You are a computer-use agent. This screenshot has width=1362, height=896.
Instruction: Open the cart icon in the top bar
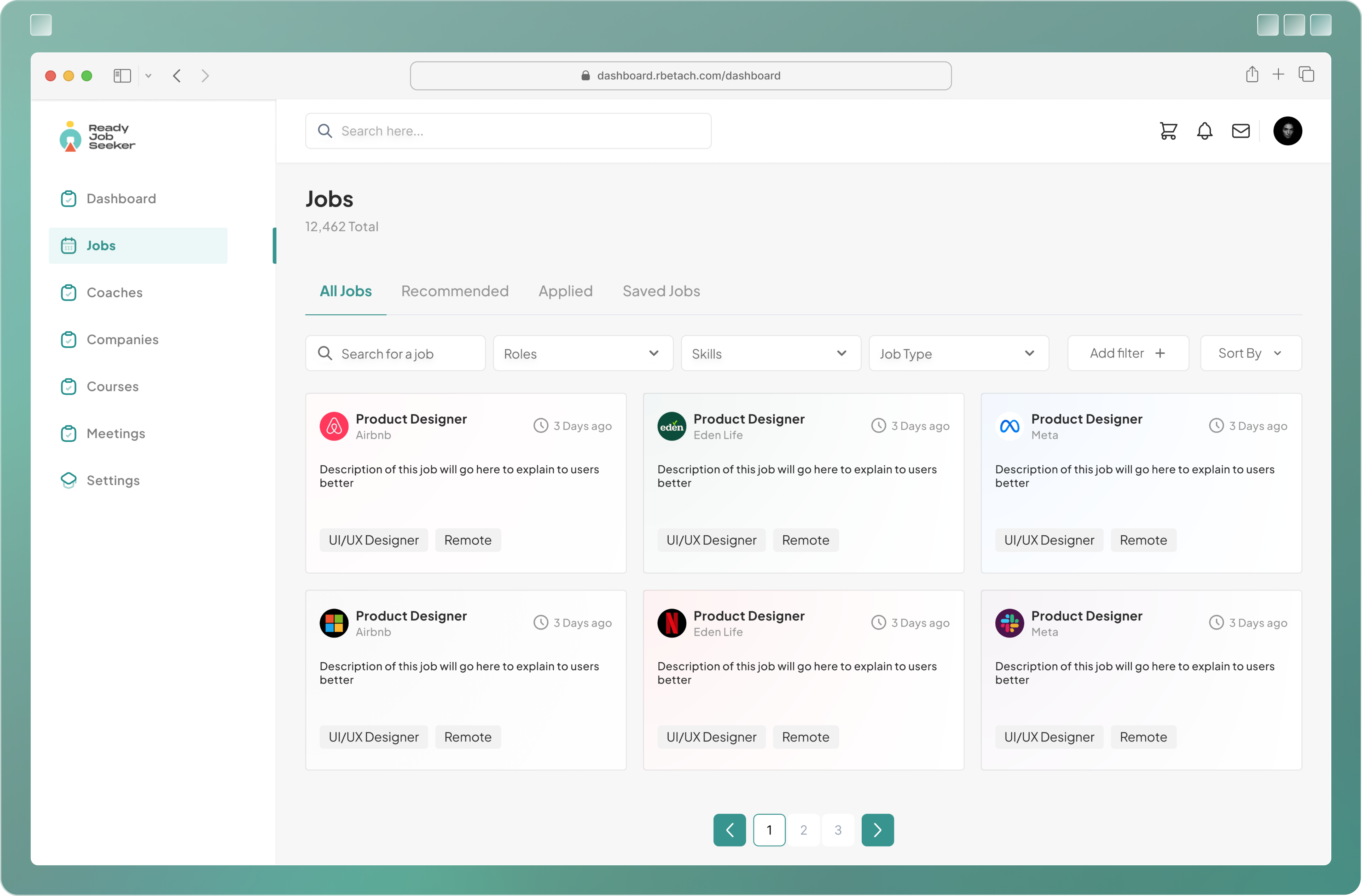click(x=1168, y=131)
